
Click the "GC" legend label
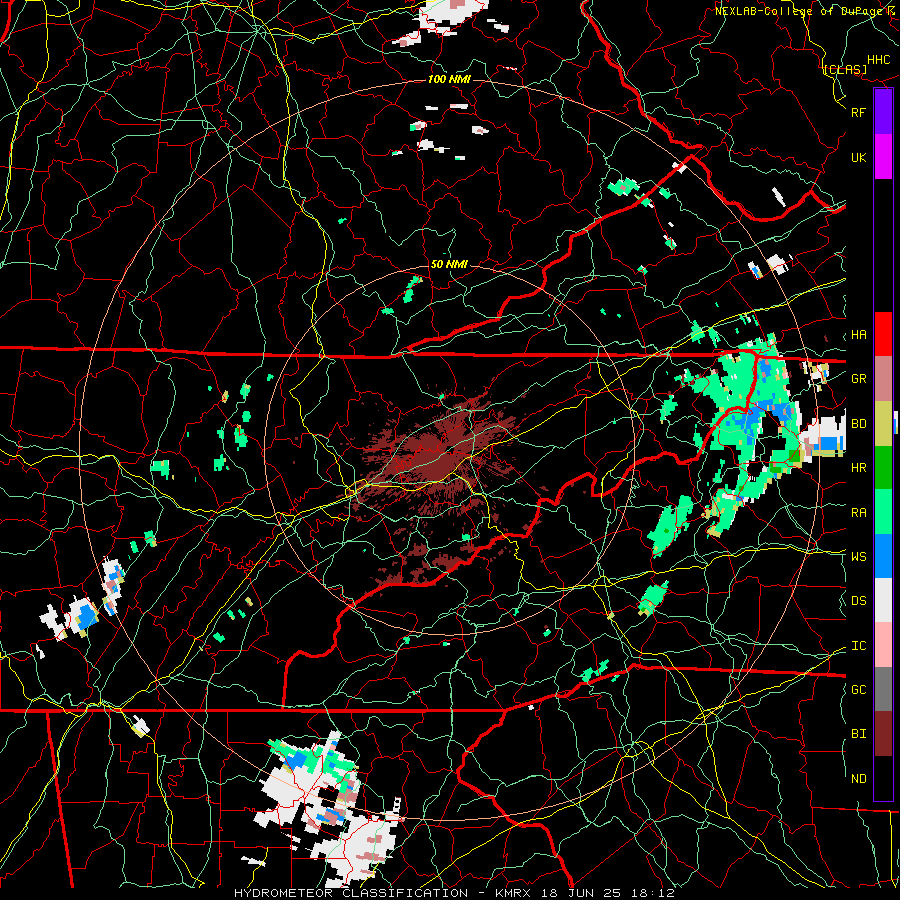(x=859, y=689)
